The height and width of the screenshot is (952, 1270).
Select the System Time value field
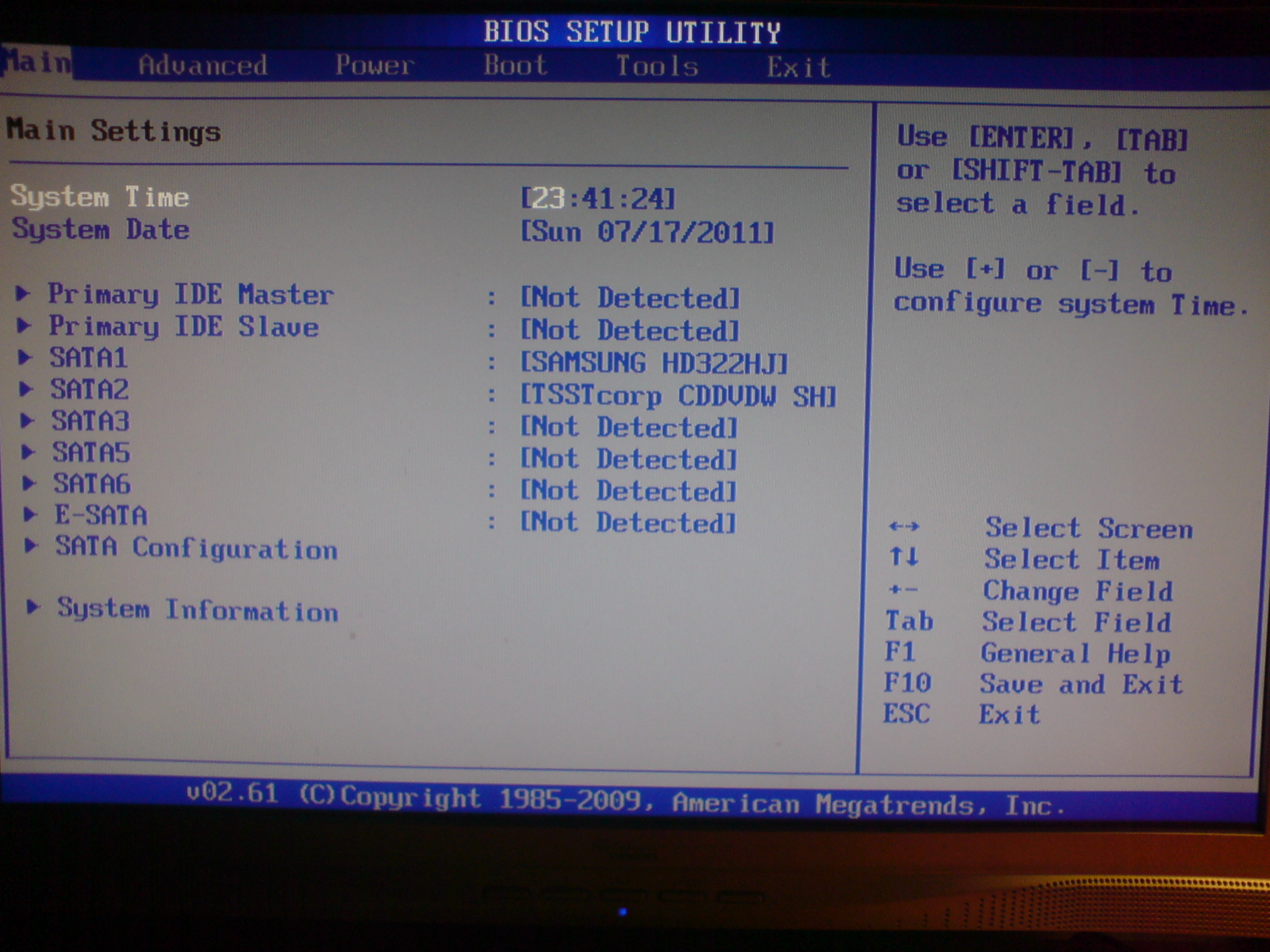tap(598, 198)
